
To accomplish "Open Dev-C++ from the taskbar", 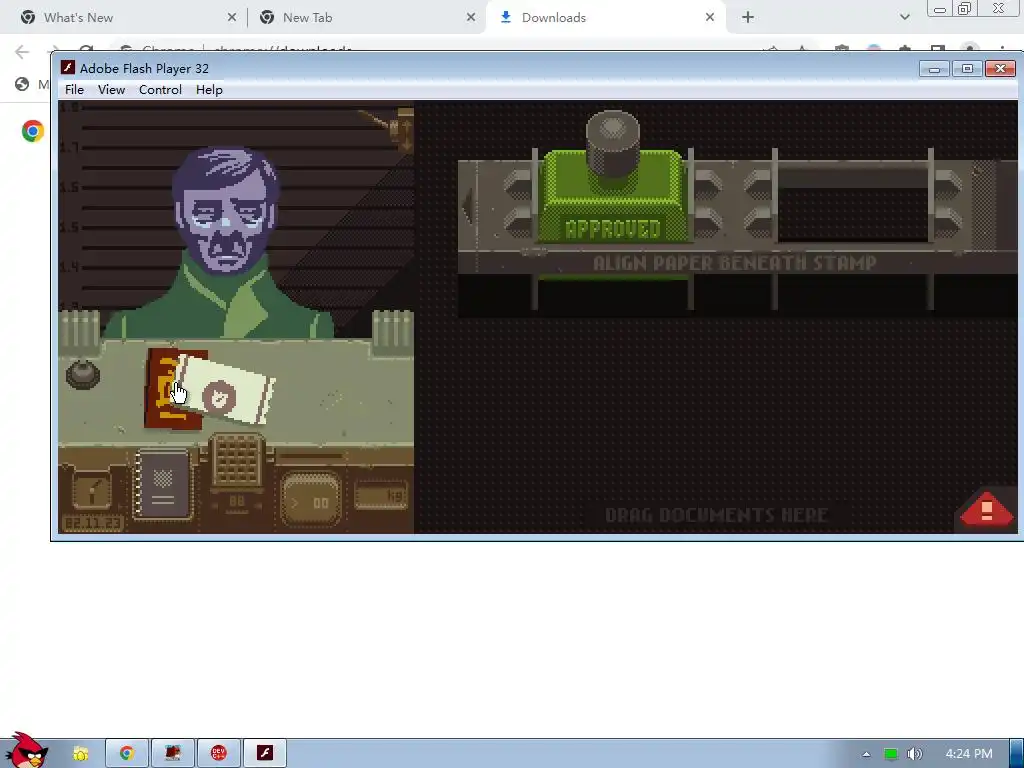I will (219, 754).
